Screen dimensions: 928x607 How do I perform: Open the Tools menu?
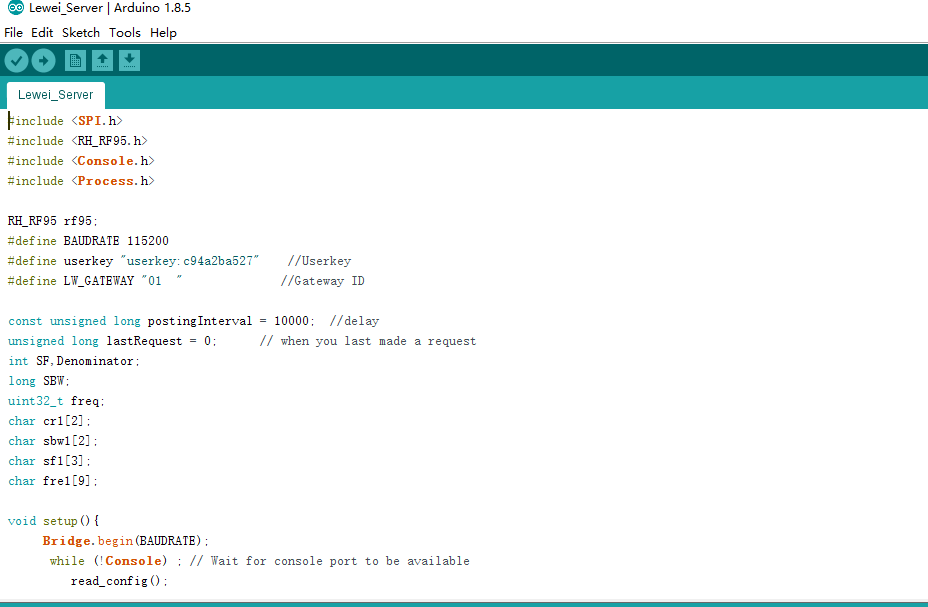tap(124, 33)
